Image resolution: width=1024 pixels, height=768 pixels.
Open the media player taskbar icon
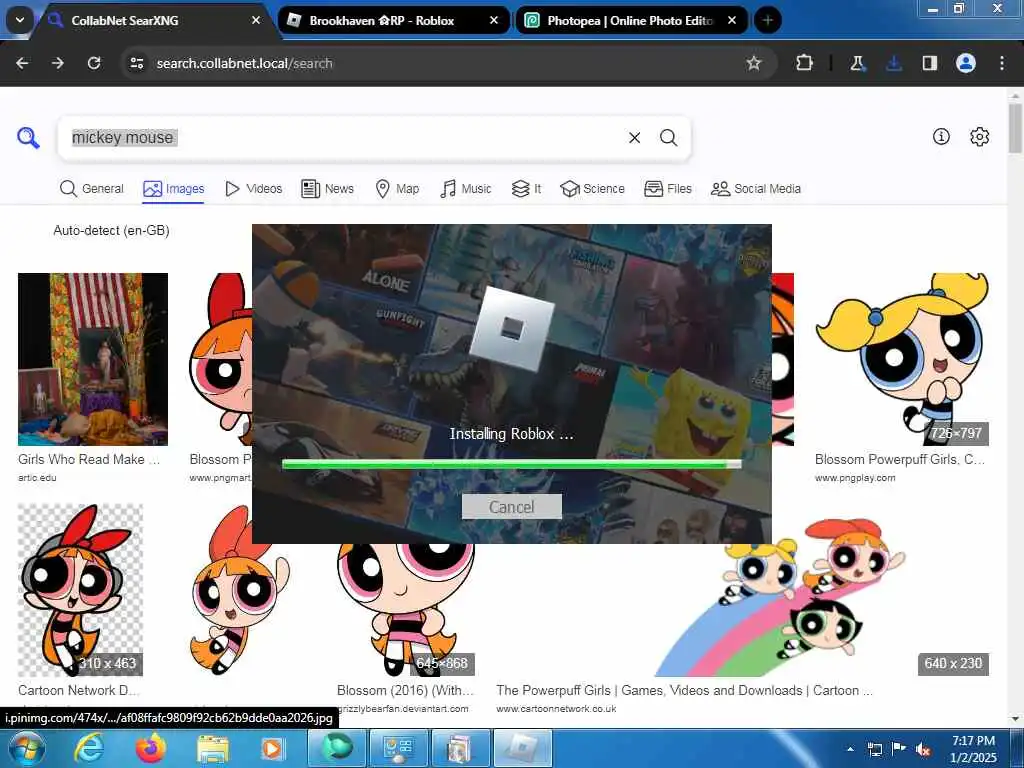(x=273, y=748)
